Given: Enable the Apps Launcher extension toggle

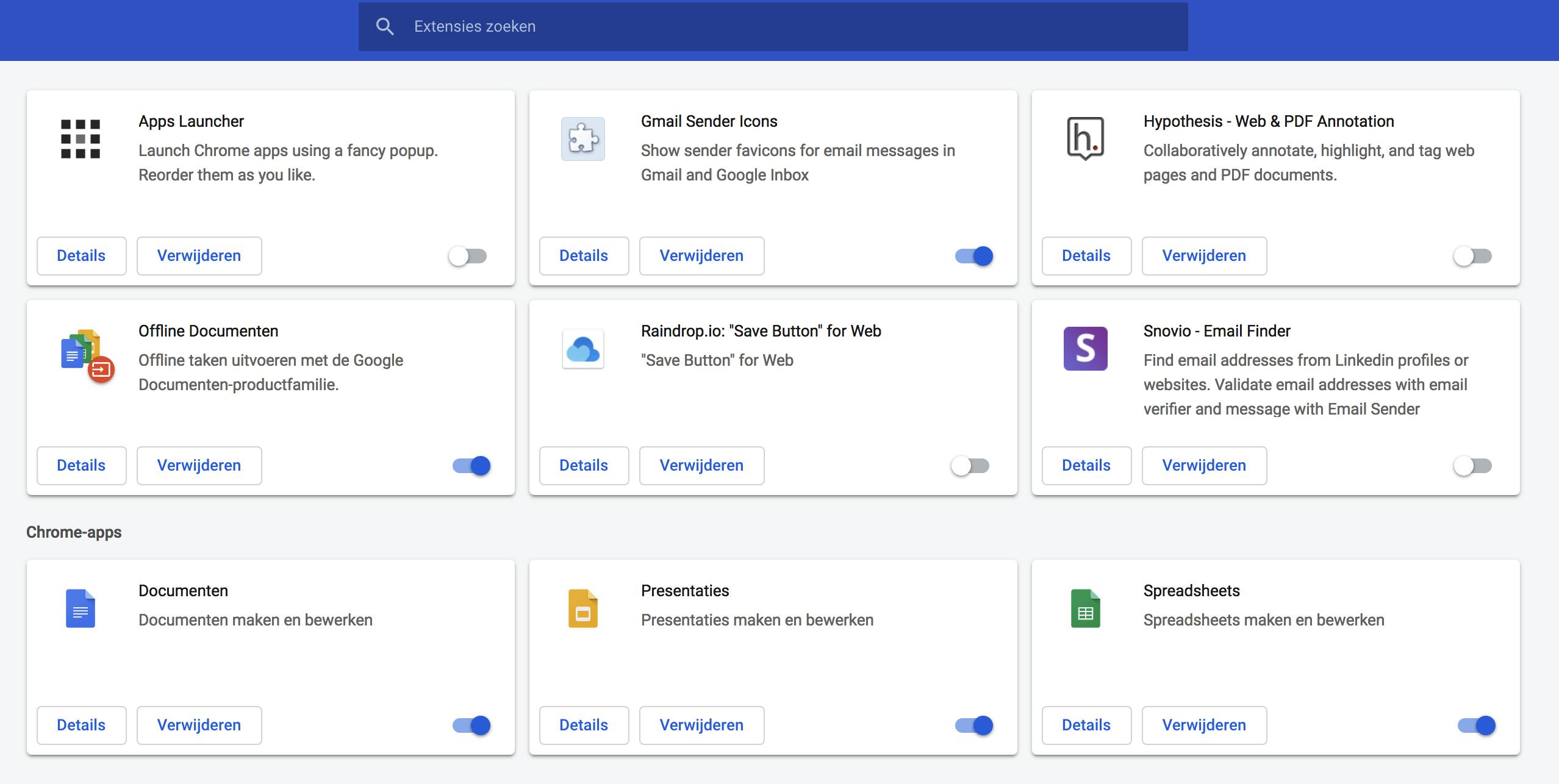Looking at the screenshot, I should (468, 256).
